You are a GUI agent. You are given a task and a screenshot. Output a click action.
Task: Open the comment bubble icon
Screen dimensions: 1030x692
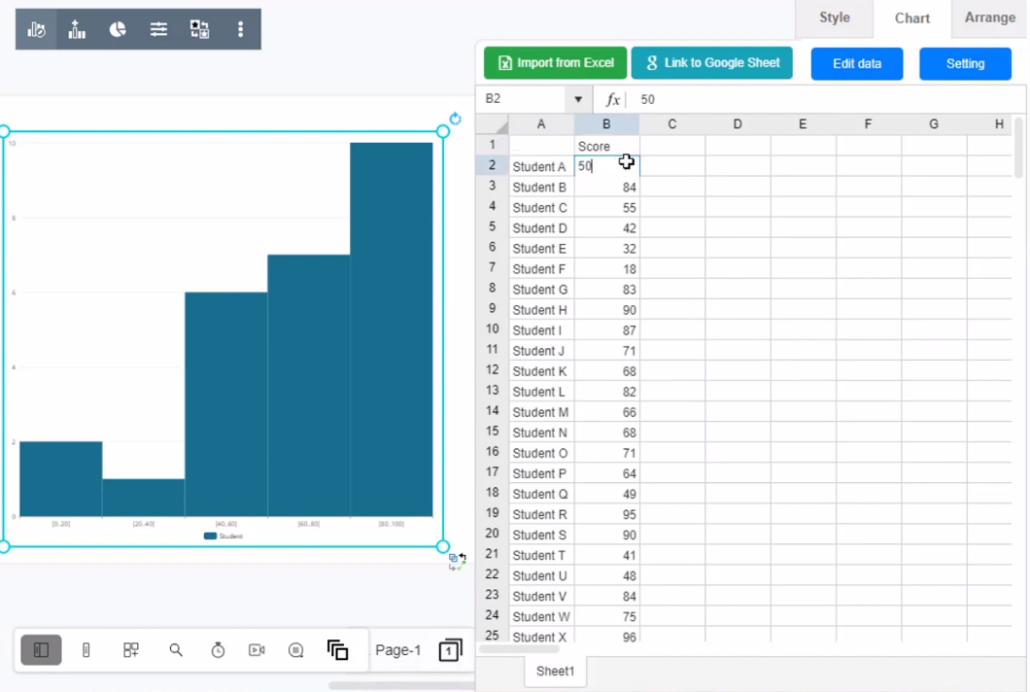coord(296,650)
